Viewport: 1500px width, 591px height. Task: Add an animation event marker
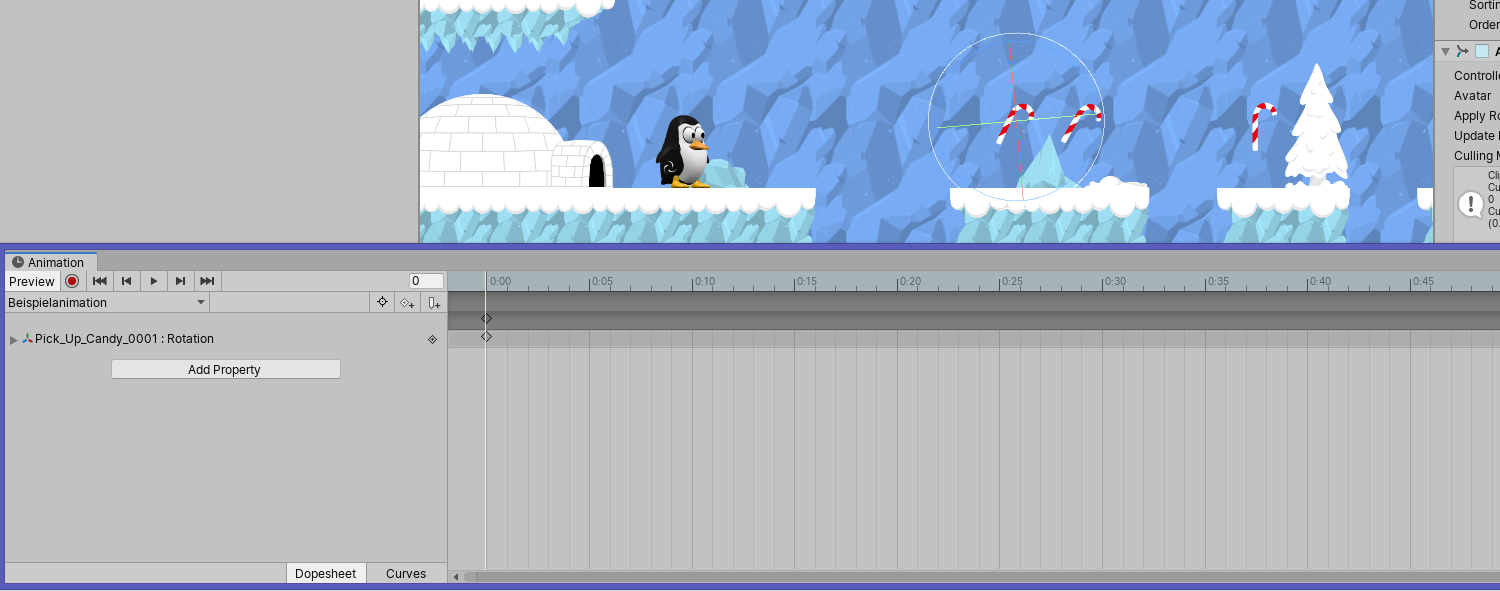(433, 302)
